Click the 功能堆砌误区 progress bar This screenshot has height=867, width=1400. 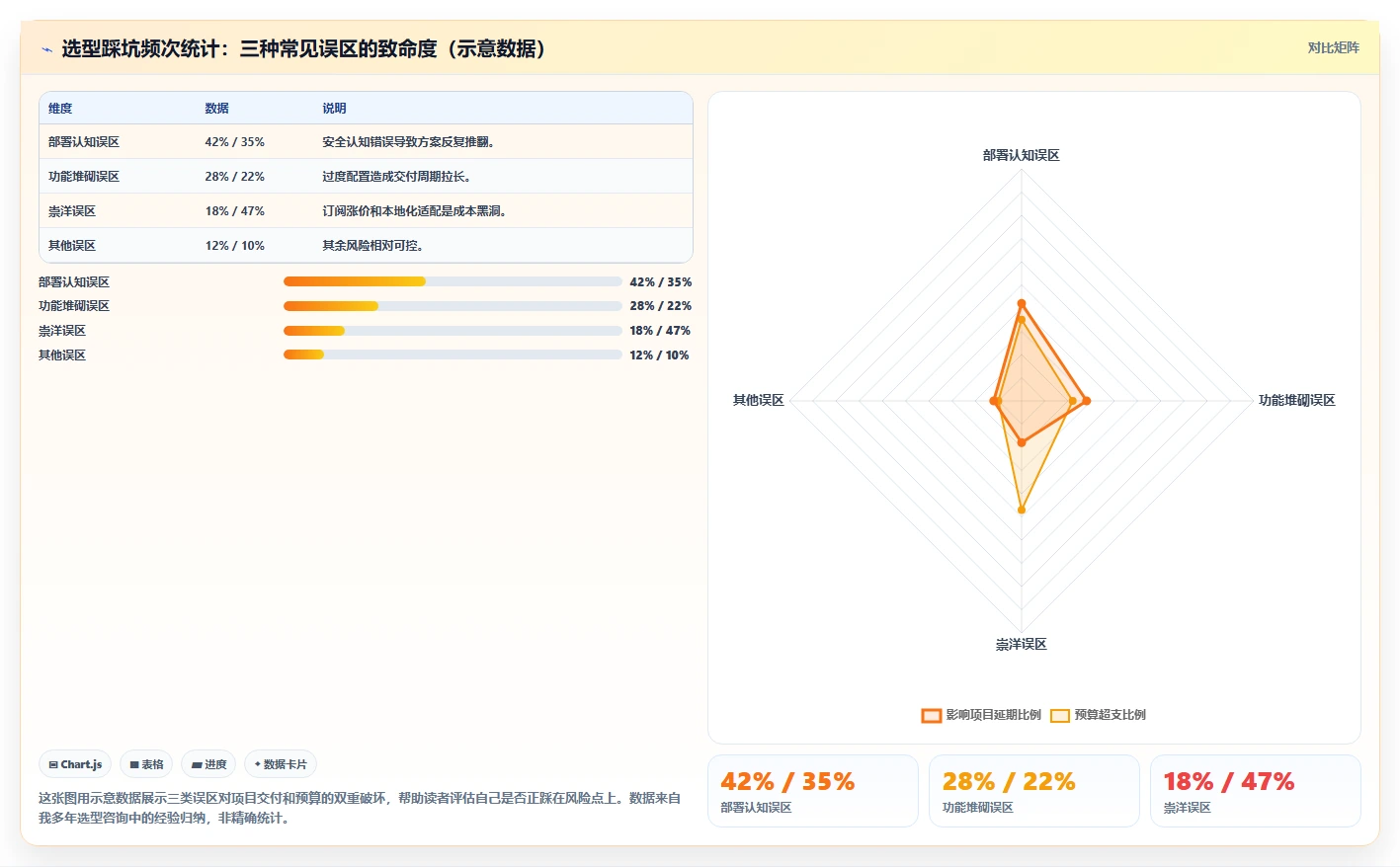(x=453, y=306)
